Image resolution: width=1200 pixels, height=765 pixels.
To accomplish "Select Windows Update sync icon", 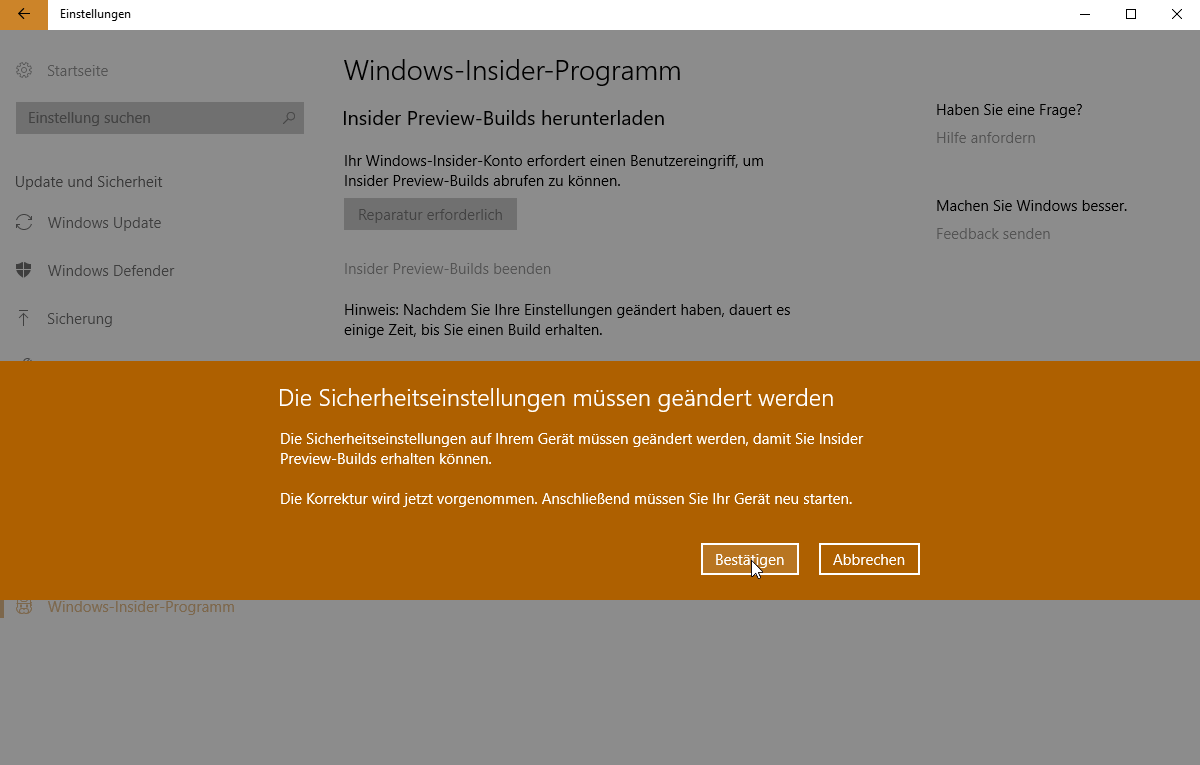I will click(x=24, y=223).
